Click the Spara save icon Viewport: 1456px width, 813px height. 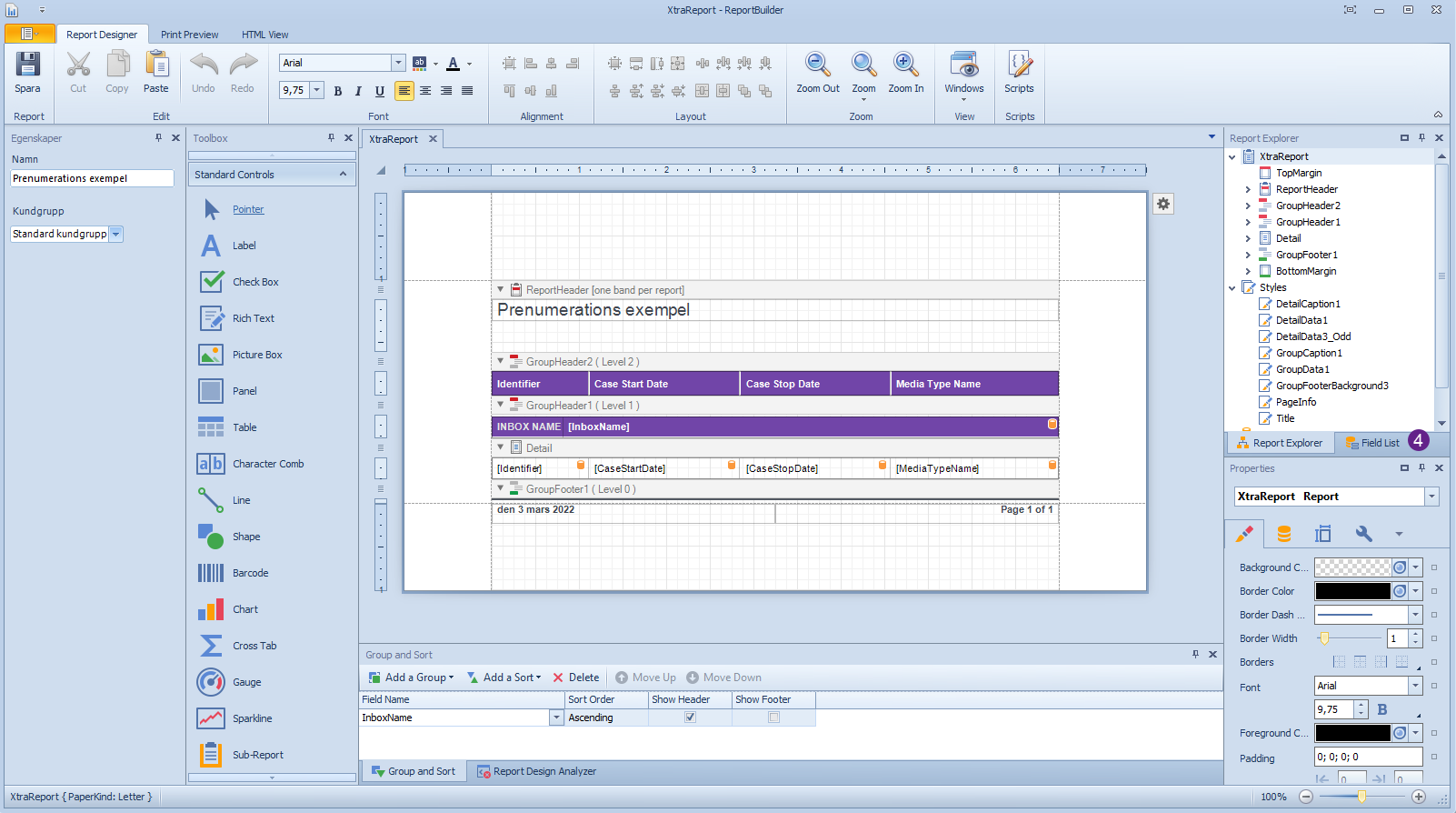point(27,65)
